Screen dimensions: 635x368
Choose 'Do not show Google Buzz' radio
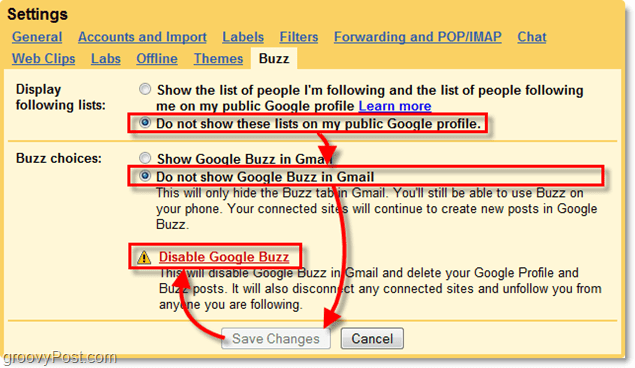tap(145, 176)
